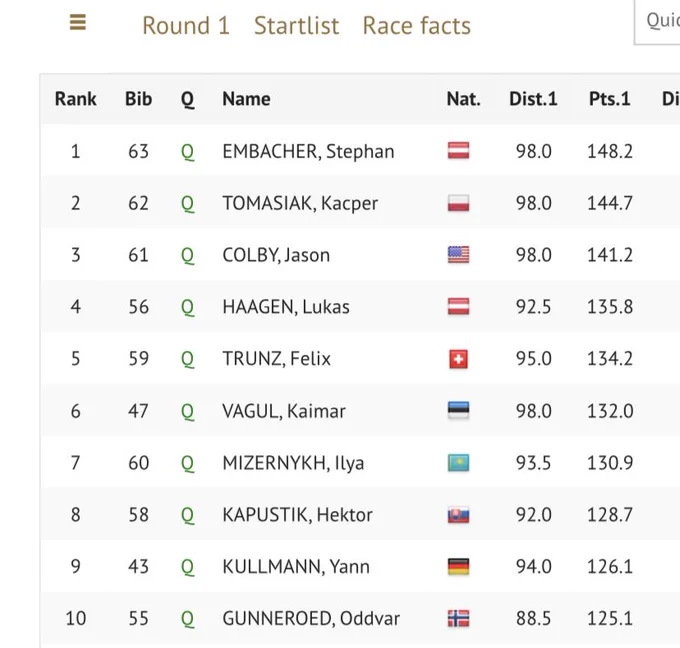Sort by the Pts.1 column header

609,99
